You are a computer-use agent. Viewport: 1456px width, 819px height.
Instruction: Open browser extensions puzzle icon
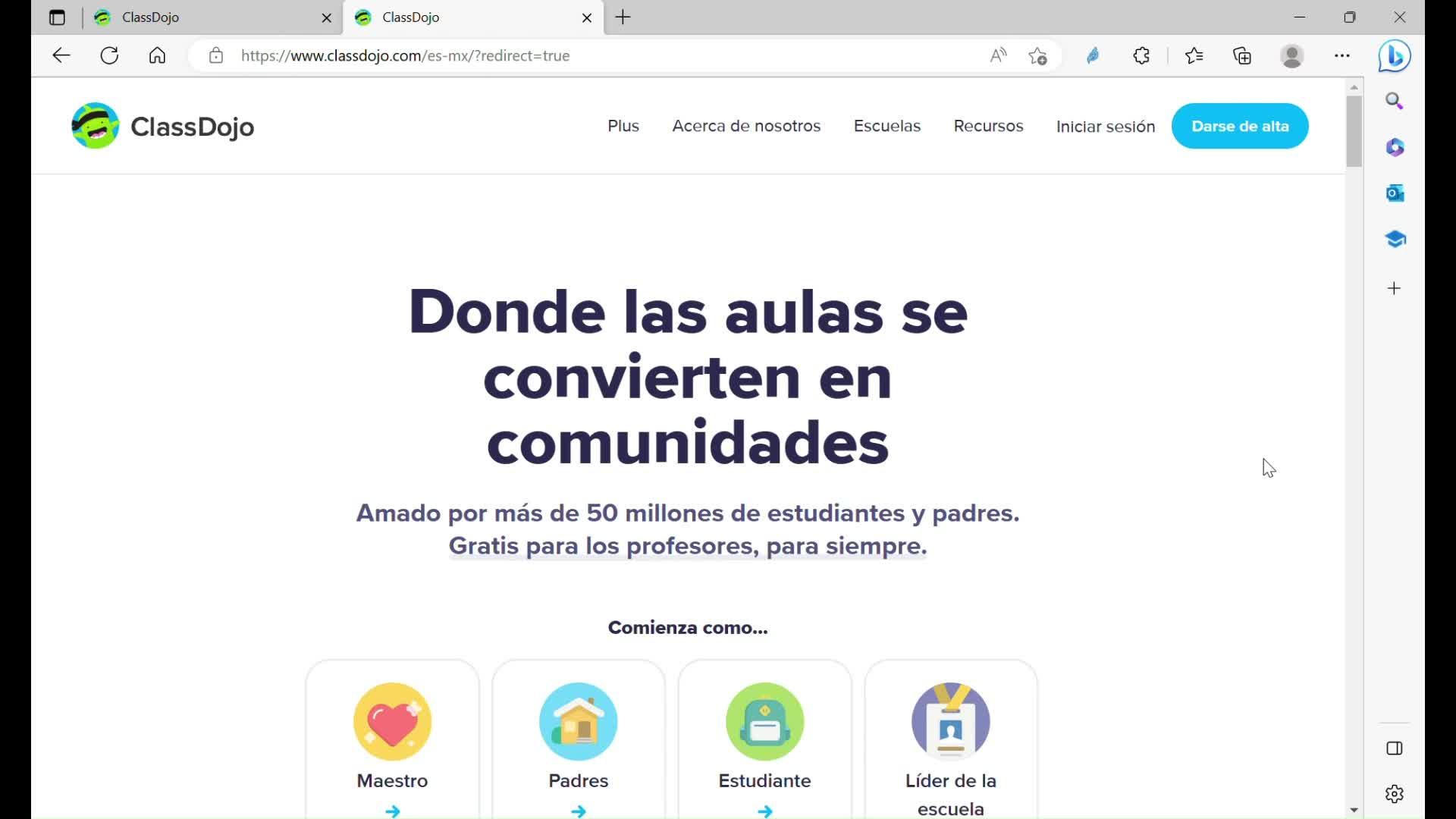[x=1141, y=55]
